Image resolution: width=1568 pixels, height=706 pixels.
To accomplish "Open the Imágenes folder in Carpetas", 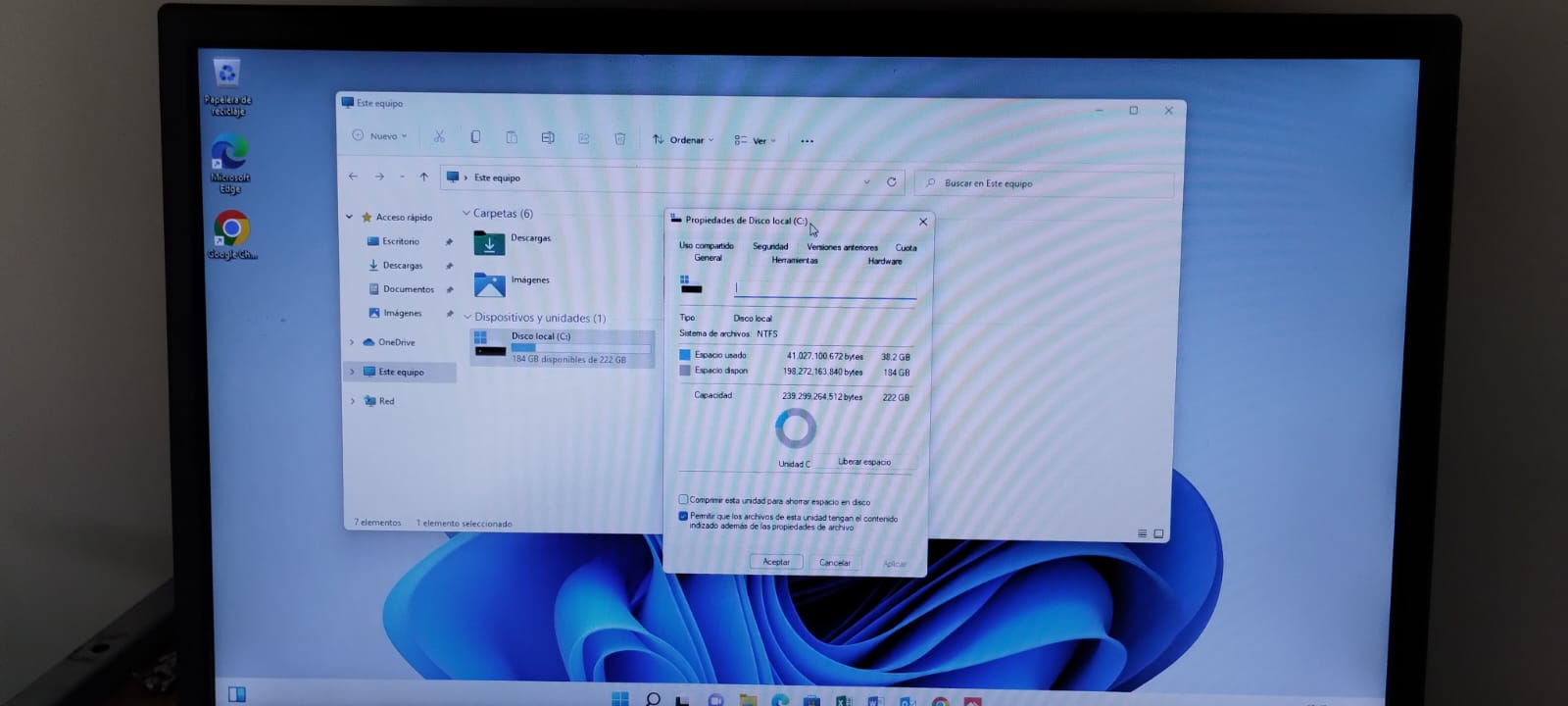I will point(512,283).
